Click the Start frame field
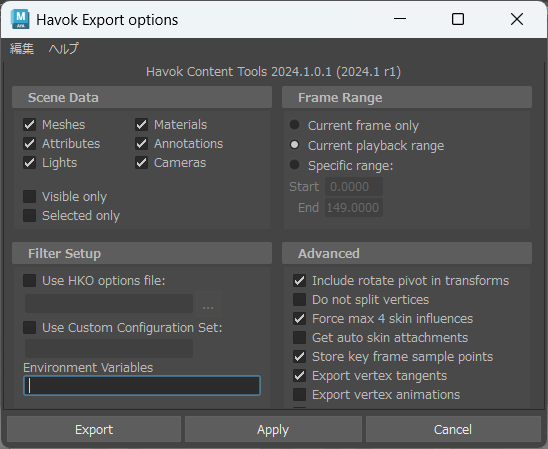 [x=354, y=187]
